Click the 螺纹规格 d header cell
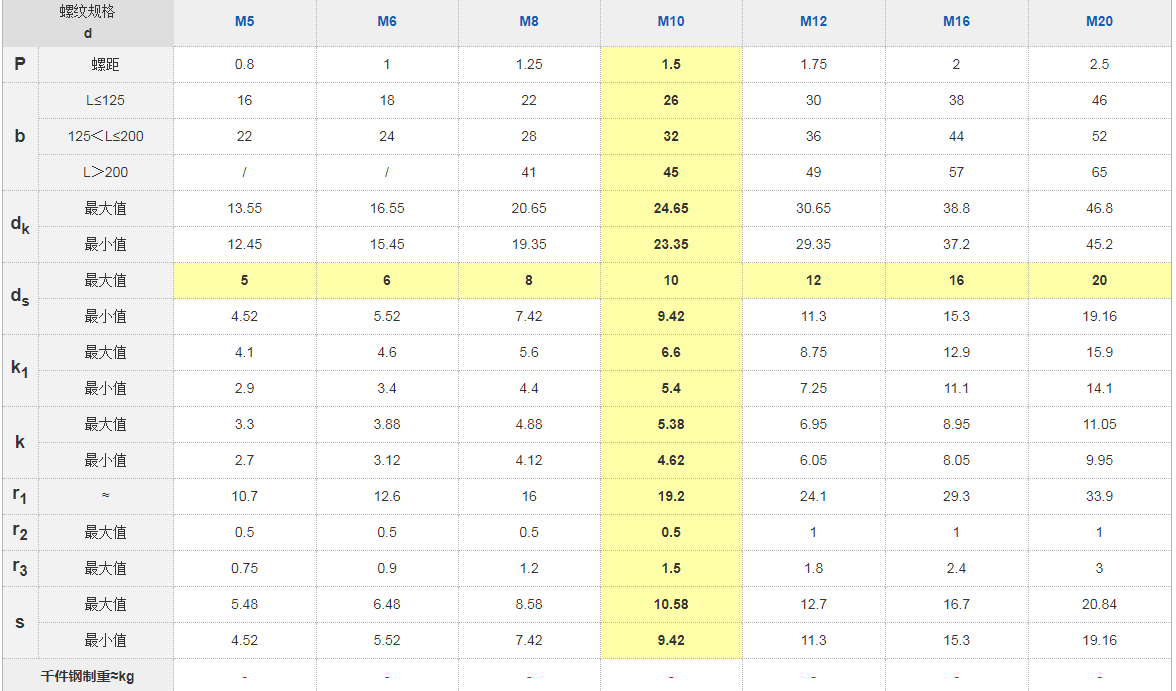The image size is (1176, 691). pyautogui.click(x=88, y=23)
